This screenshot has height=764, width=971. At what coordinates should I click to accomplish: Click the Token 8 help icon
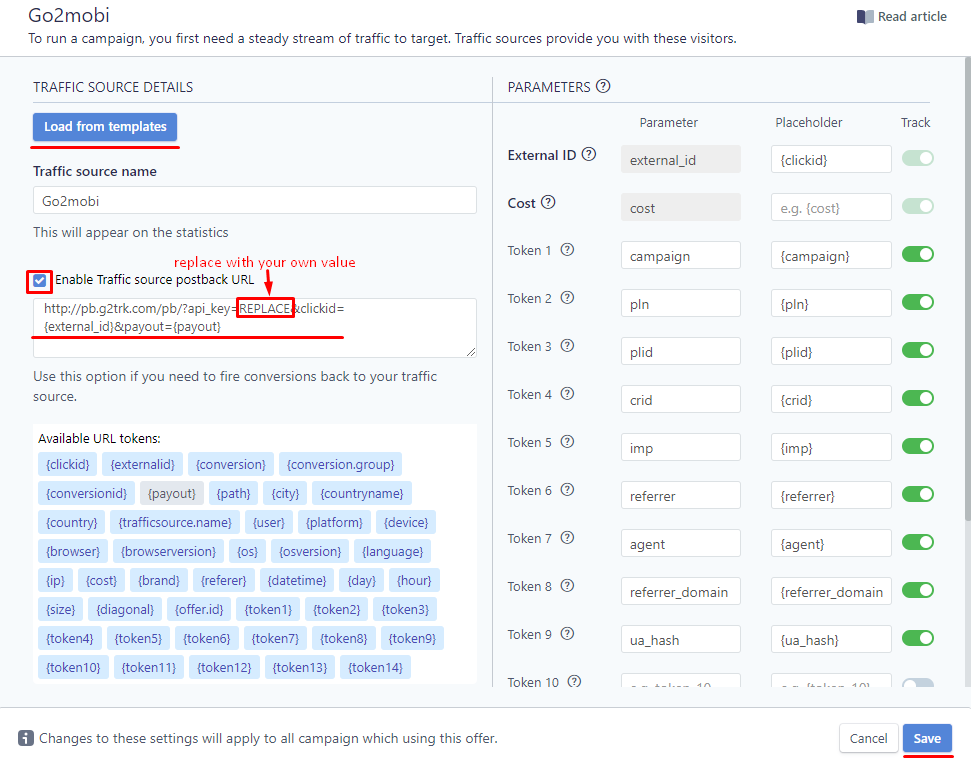pyautogui.click(x=567, y=586)
